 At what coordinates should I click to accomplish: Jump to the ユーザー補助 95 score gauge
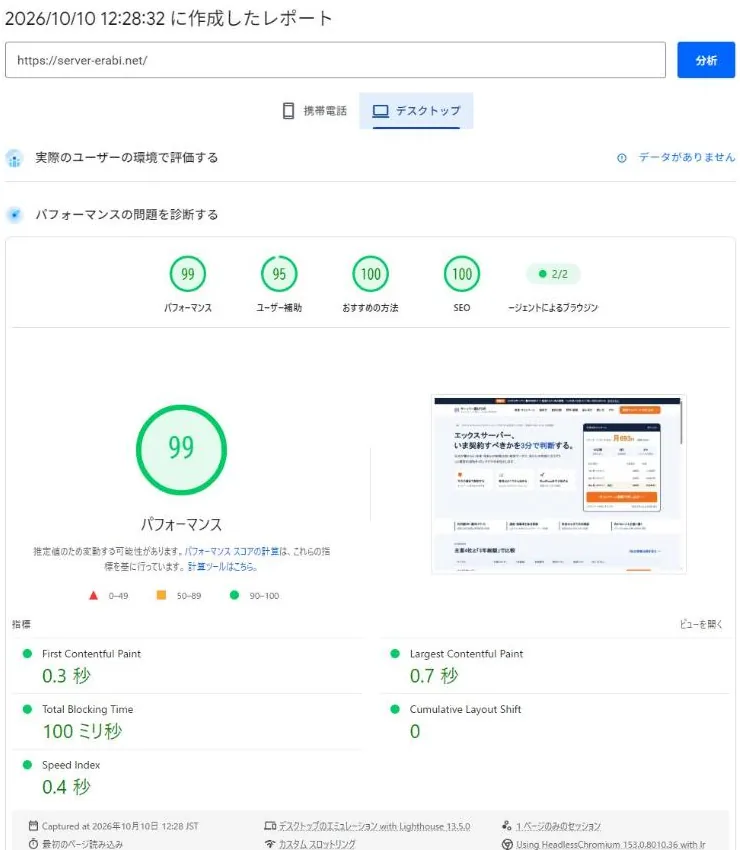pos(279,274)
